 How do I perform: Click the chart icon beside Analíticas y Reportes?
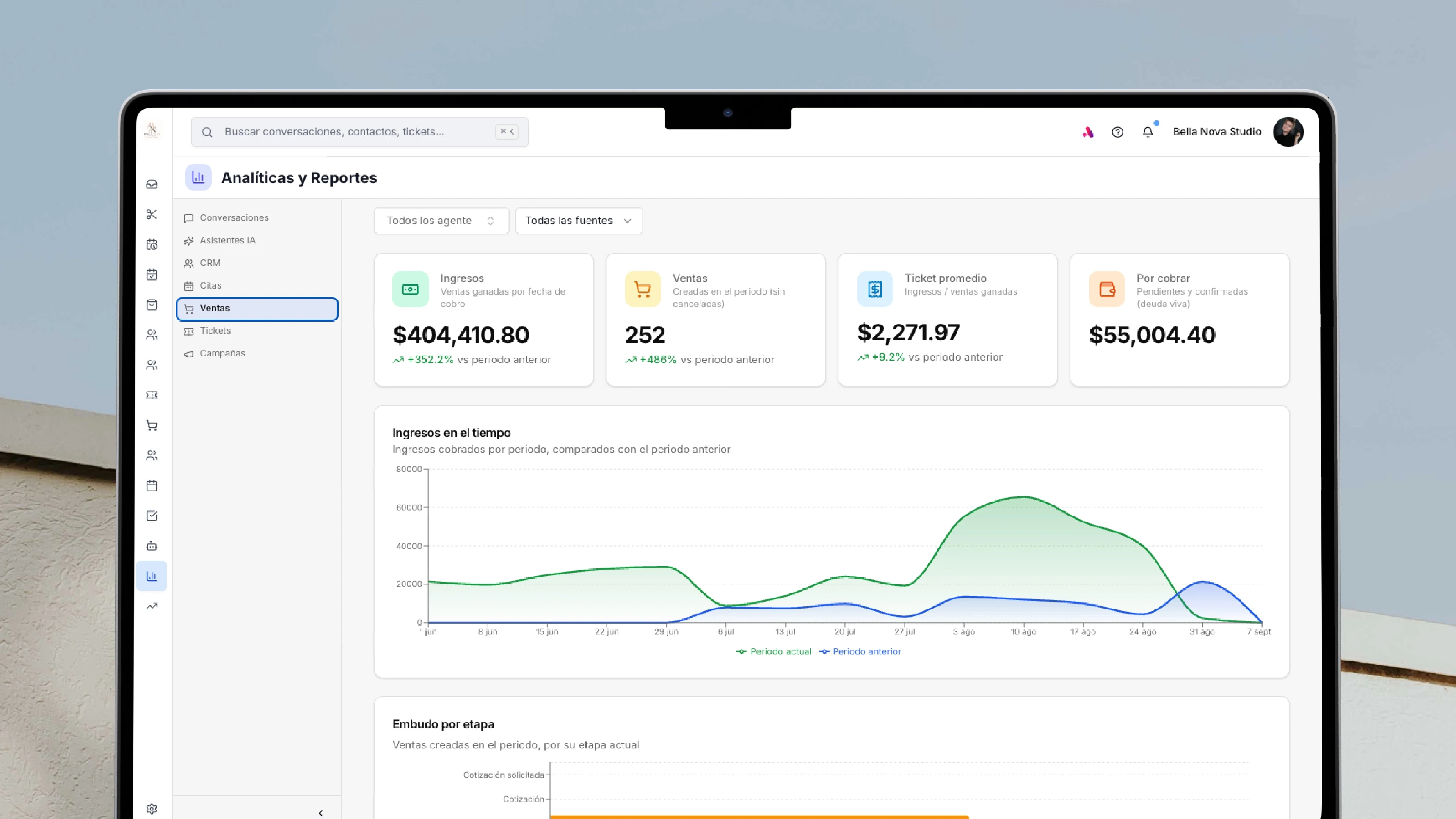point(198,177)
